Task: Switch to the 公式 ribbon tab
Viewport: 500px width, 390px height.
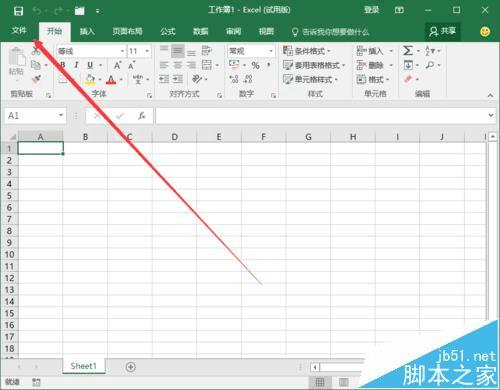Action: 168,32
